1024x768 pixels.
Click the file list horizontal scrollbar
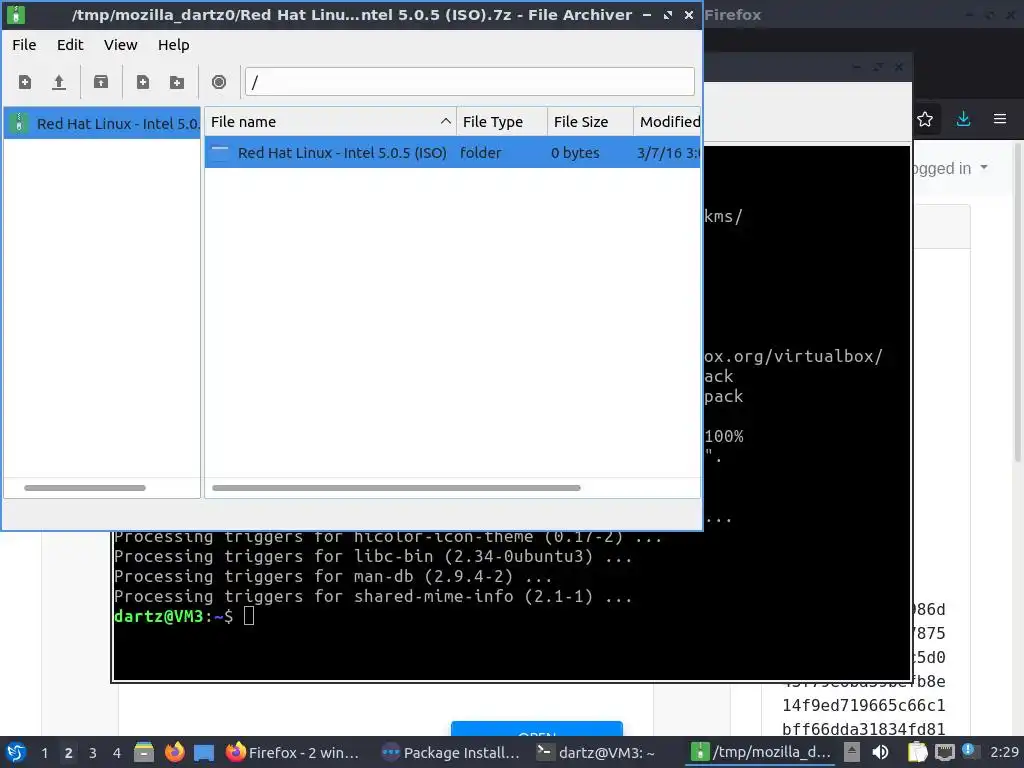[396, 488]
